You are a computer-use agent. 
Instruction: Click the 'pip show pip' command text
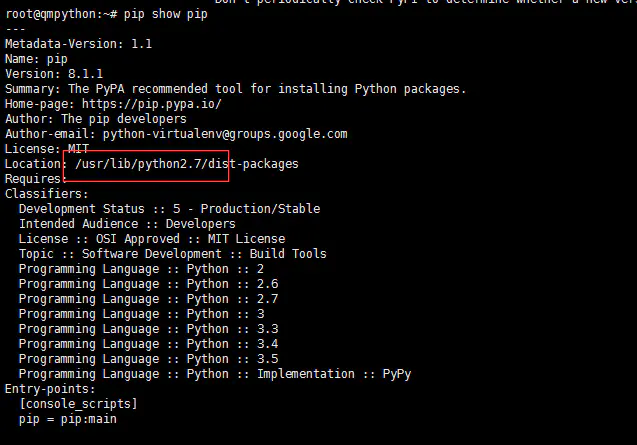(166, 14)
